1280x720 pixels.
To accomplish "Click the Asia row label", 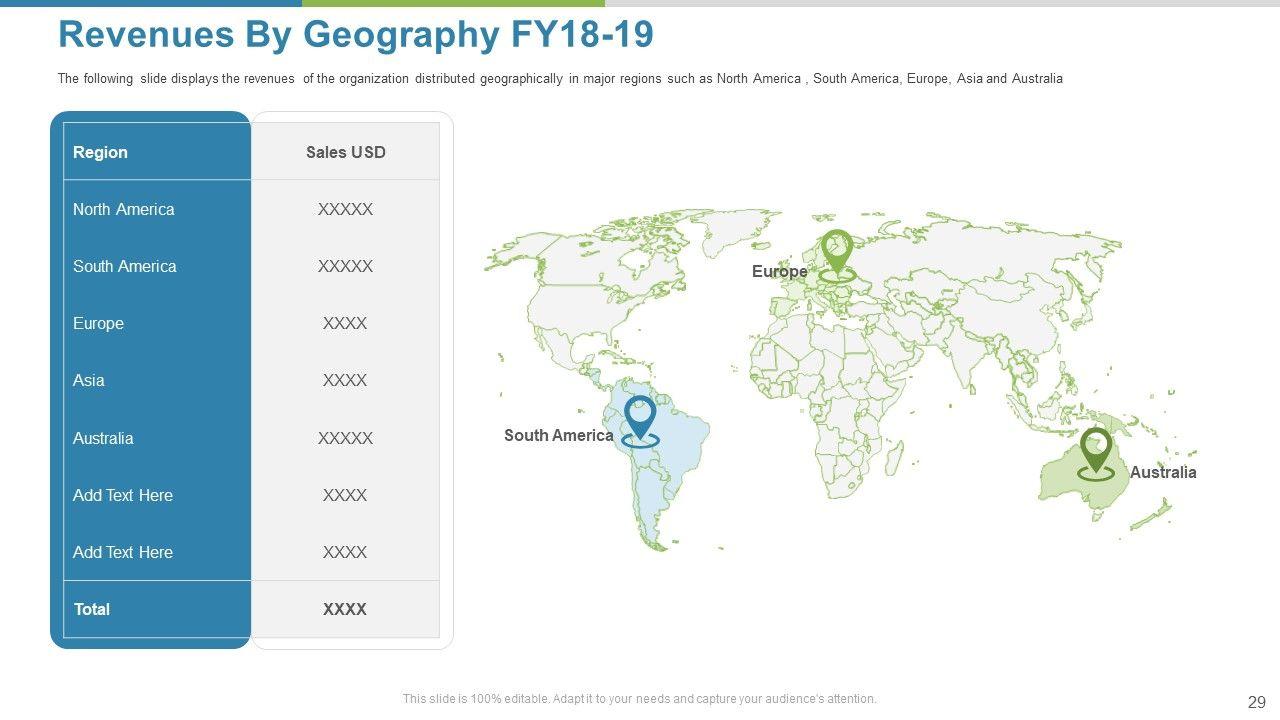I will 88,380.
